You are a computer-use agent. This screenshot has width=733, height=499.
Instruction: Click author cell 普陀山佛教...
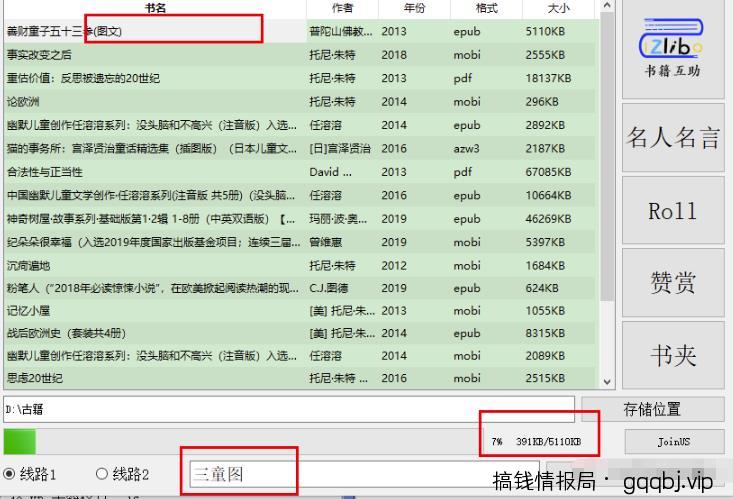pos(341,31)
